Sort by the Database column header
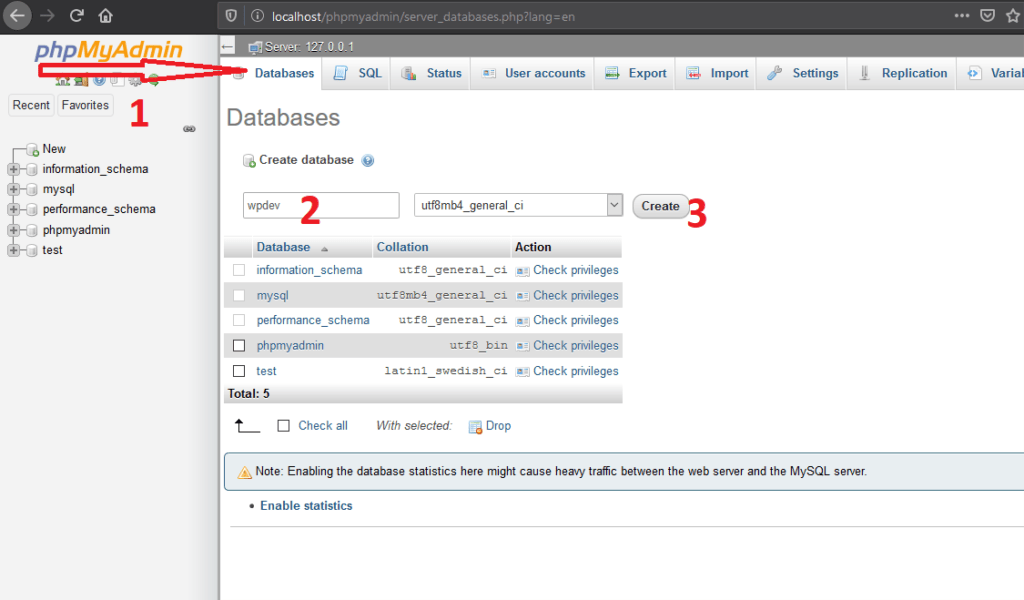 click(283, 247)
